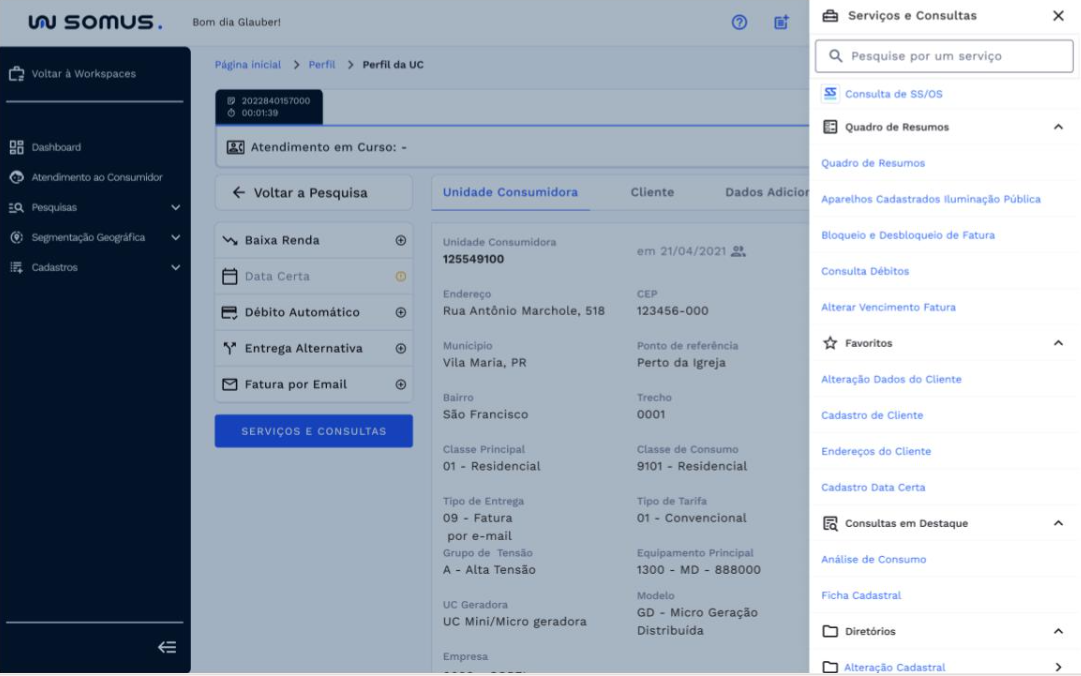Click the edit note icon in the top bar
The width and height of the screenshot is (1081, 676).
781,22
